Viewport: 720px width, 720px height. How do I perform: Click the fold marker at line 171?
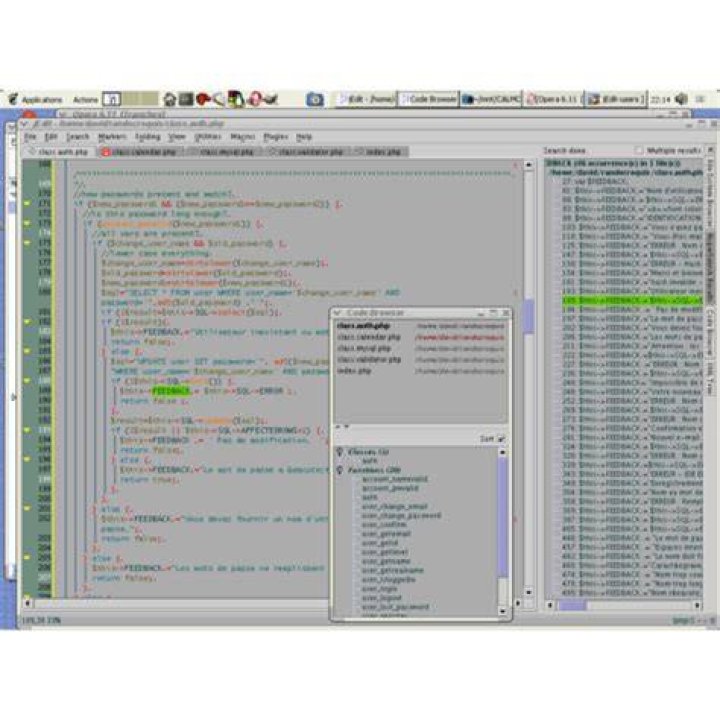tap(27, 203)
